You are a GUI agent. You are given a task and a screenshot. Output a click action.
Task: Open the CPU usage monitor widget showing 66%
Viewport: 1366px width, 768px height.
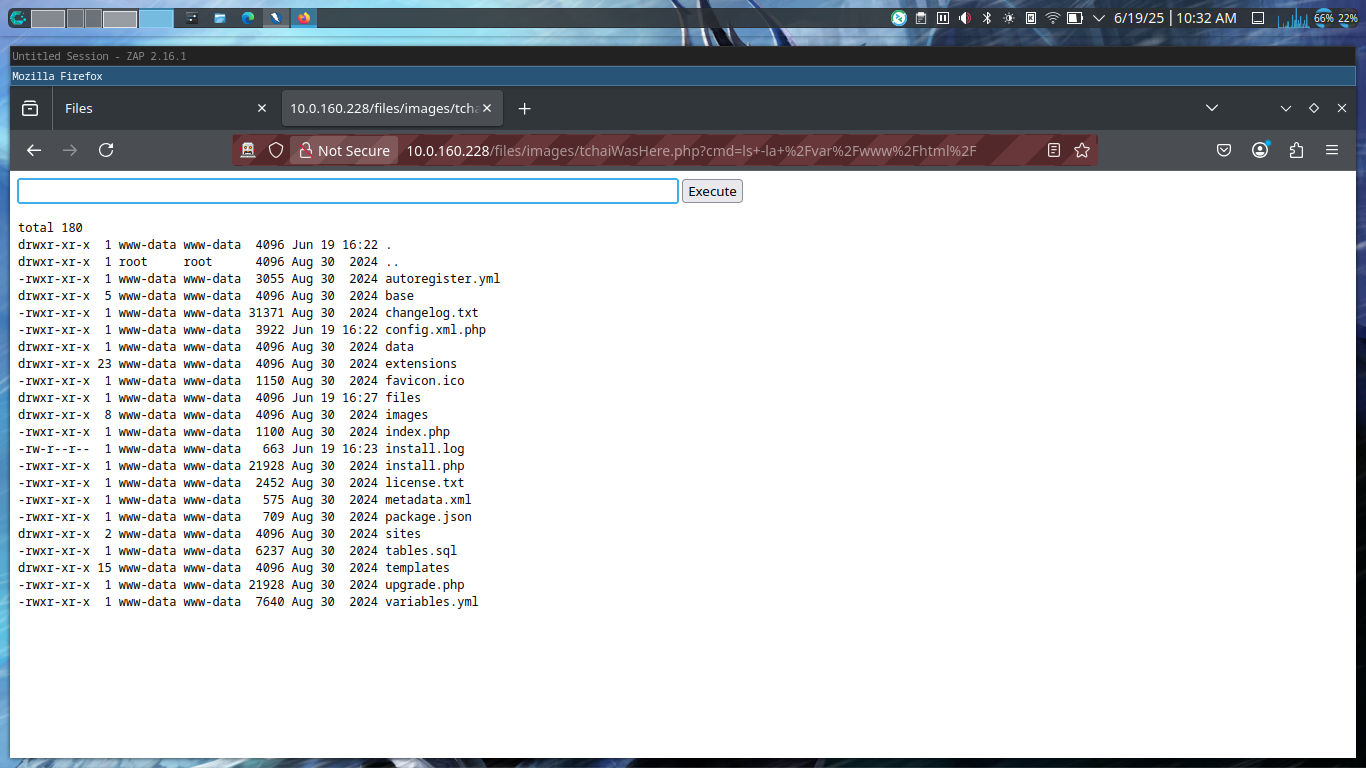pyautogui.click(x=1322, y=18)
